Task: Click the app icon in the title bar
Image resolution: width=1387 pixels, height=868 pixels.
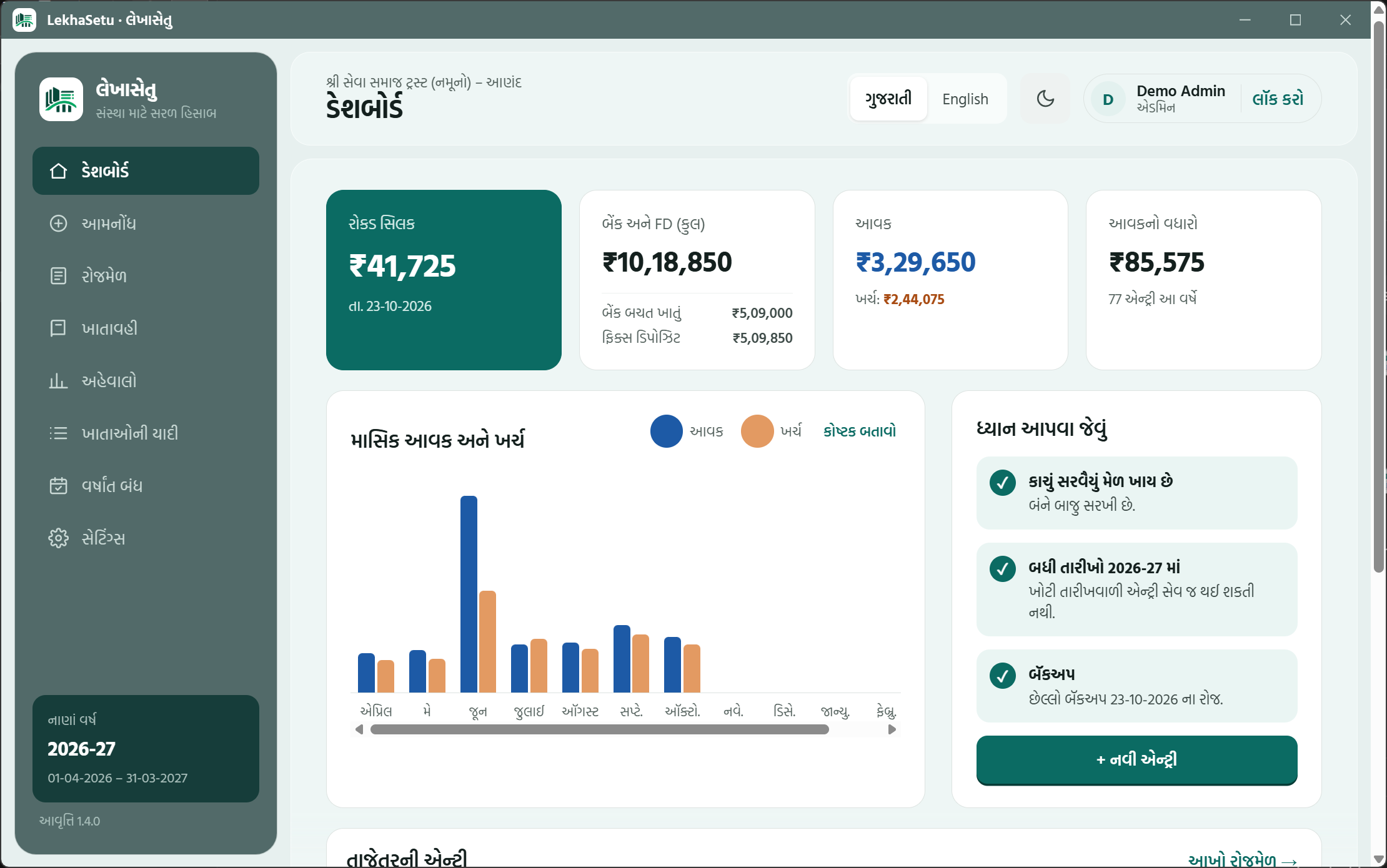Action: [24, 20]
